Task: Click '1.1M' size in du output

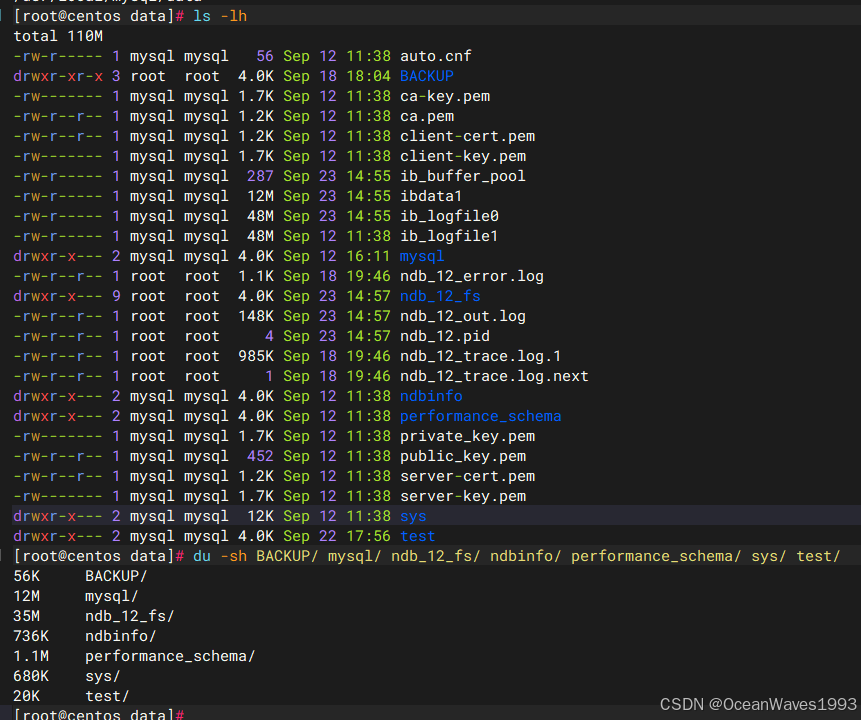Action: point(31,656)
